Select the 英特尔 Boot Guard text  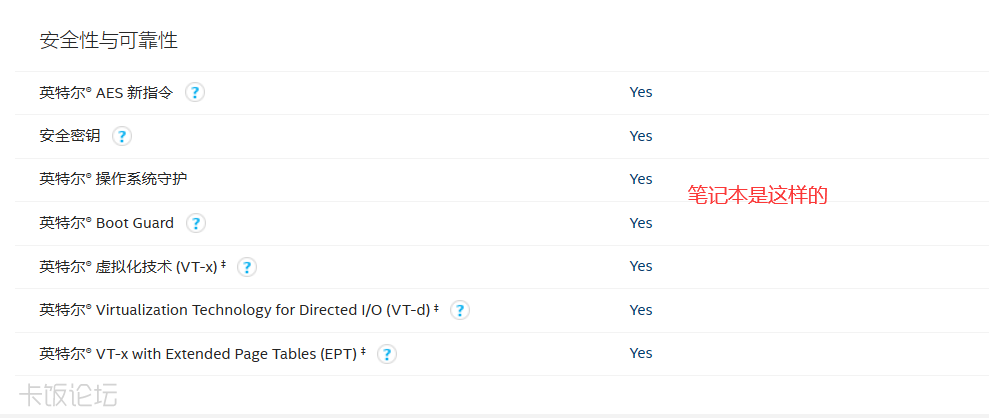pyautogui.click(x=106, y=223)
